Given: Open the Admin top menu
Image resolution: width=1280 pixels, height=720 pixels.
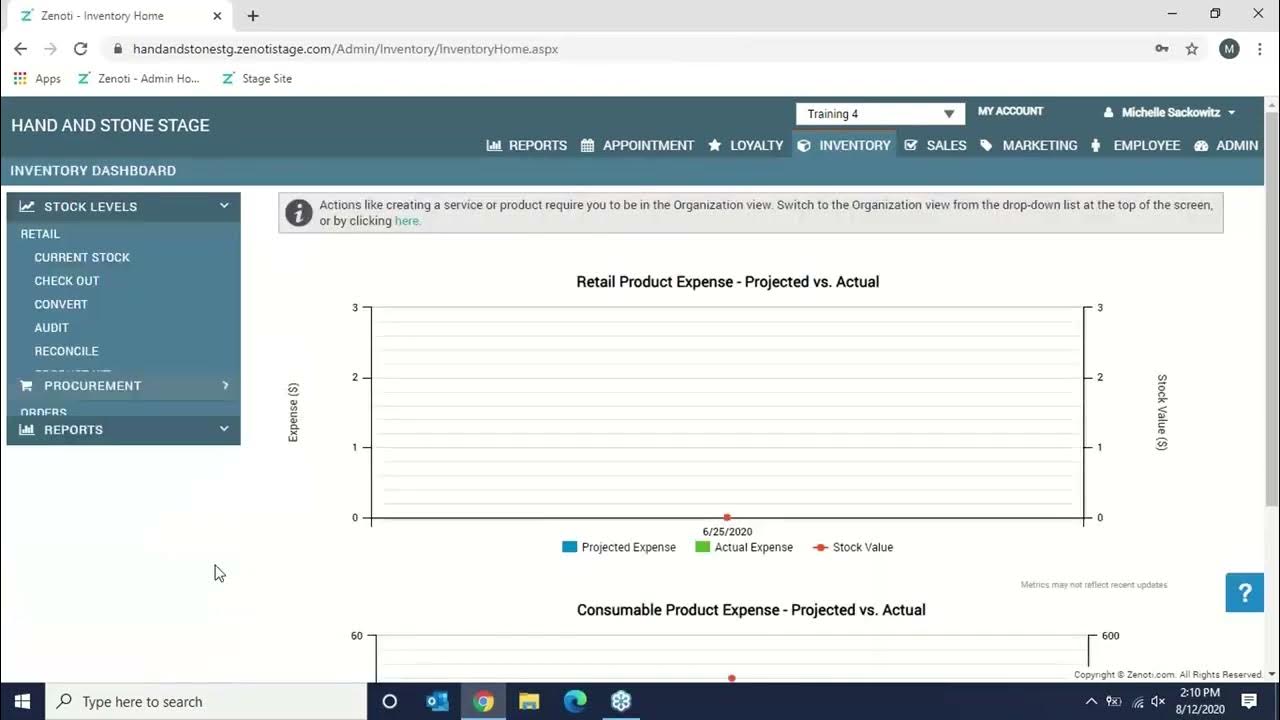Looking at the screenshot, I should tap(1226, 145).
